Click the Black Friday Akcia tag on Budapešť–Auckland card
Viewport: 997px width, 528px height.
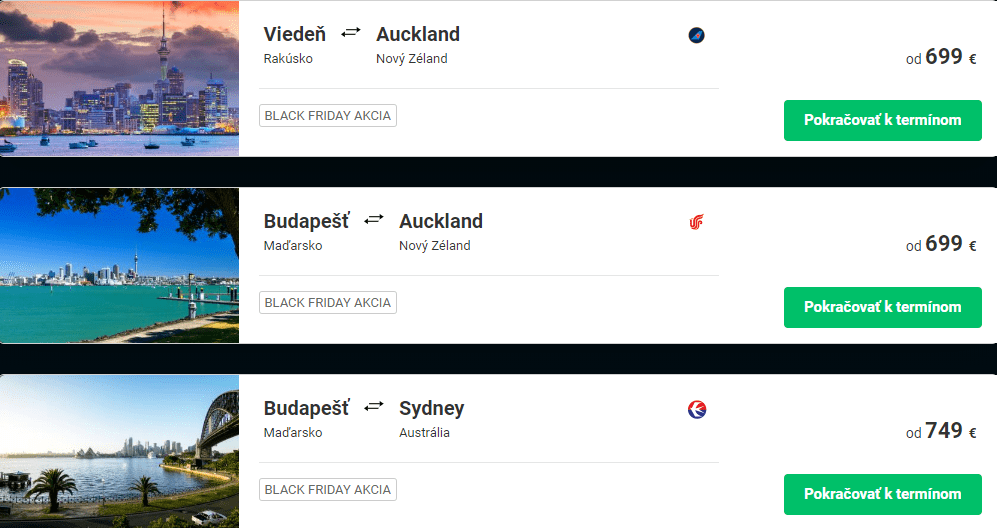(328, 302)
